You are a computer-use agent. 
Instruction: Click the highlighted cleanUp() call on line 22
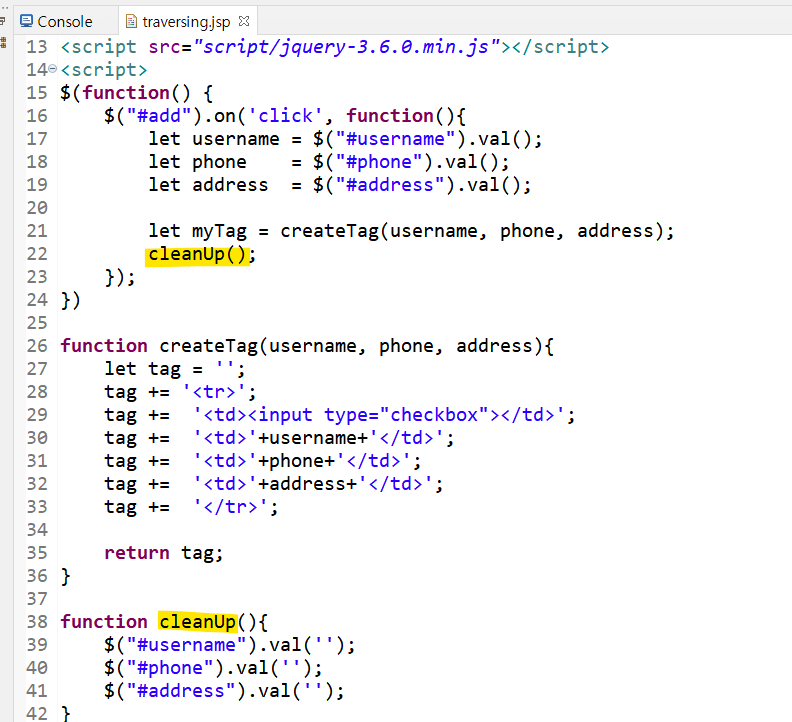[x=197, y=254]
